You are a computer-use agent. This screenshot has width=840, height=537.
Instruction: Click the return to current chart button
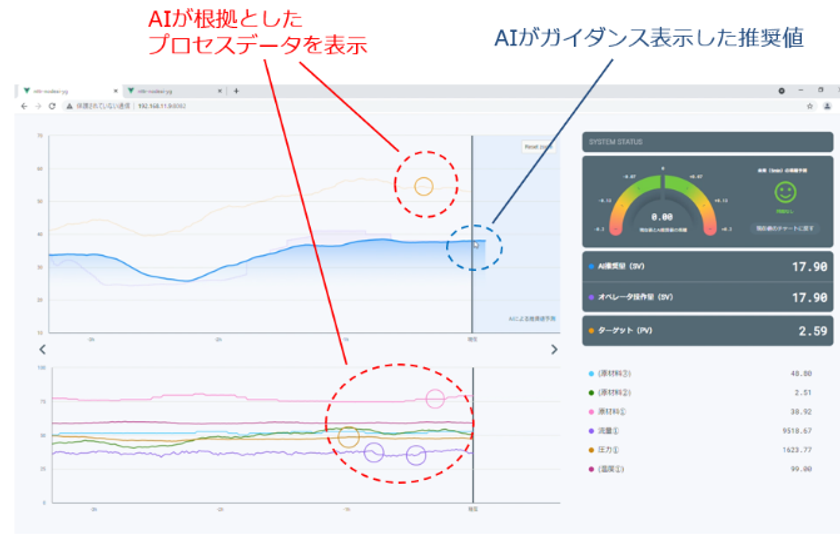click(785, 228)
